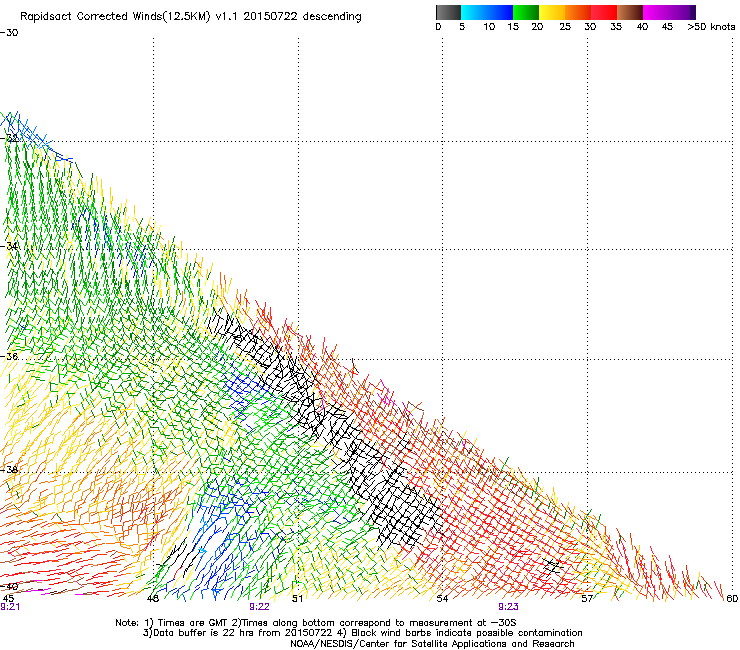740x650 pixels.
Task: Click the '-38' latitude label on left axis
Action: pos(9,470)
